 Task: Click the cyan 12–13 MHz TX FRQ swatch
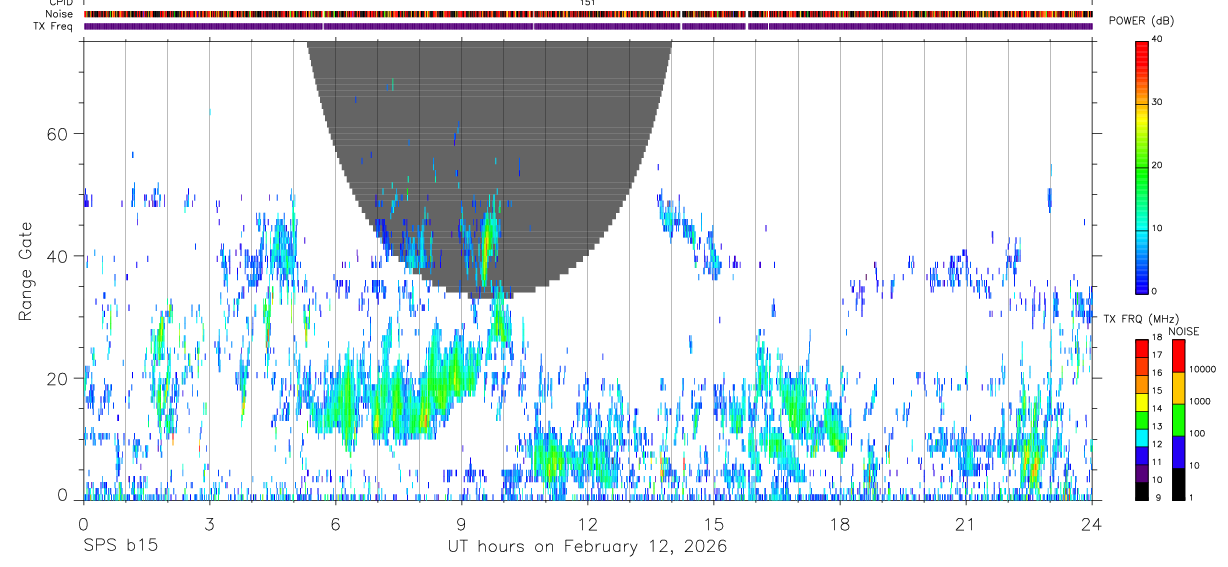point(1141,438)
